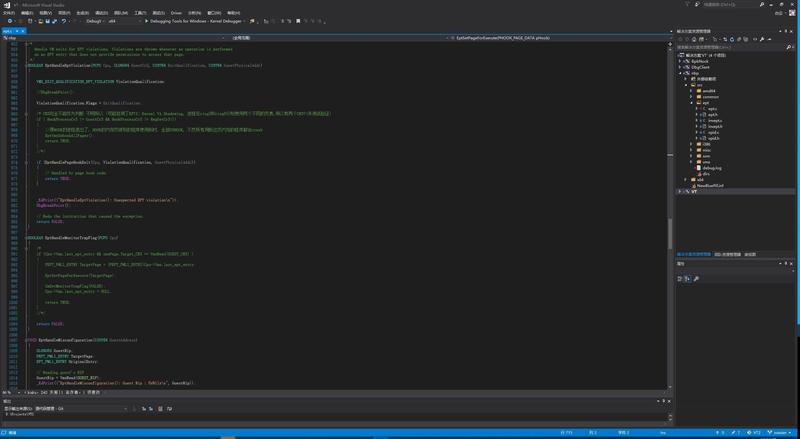Click the Solution Explorer view code icon

point(755,39)
